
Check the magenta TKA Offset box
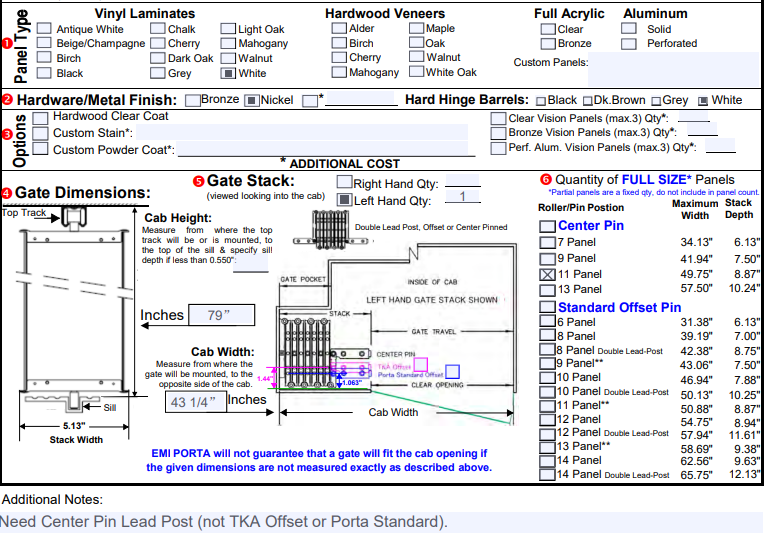(421, 365)
